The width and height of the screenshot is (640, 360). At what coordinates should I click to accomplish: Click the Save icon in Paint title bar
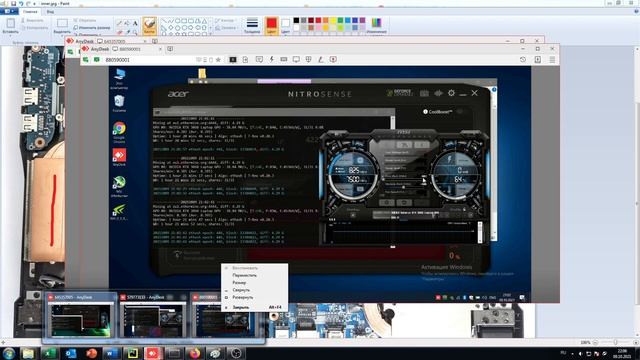(x=12, y=4)
